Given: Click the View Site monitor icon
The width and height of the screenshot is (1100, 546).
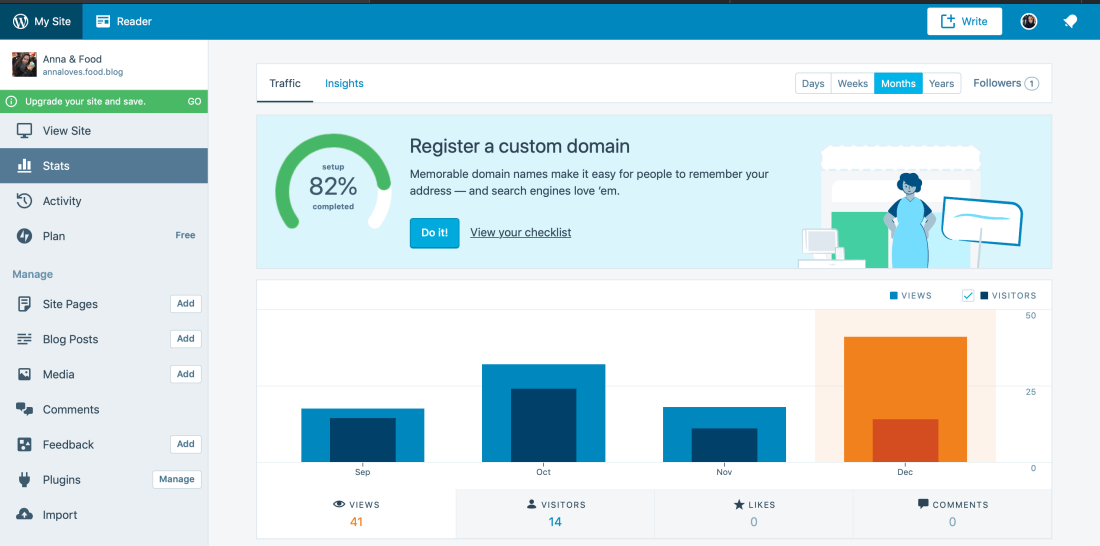Looking at the screenshot, I should (x=24, y=131).
